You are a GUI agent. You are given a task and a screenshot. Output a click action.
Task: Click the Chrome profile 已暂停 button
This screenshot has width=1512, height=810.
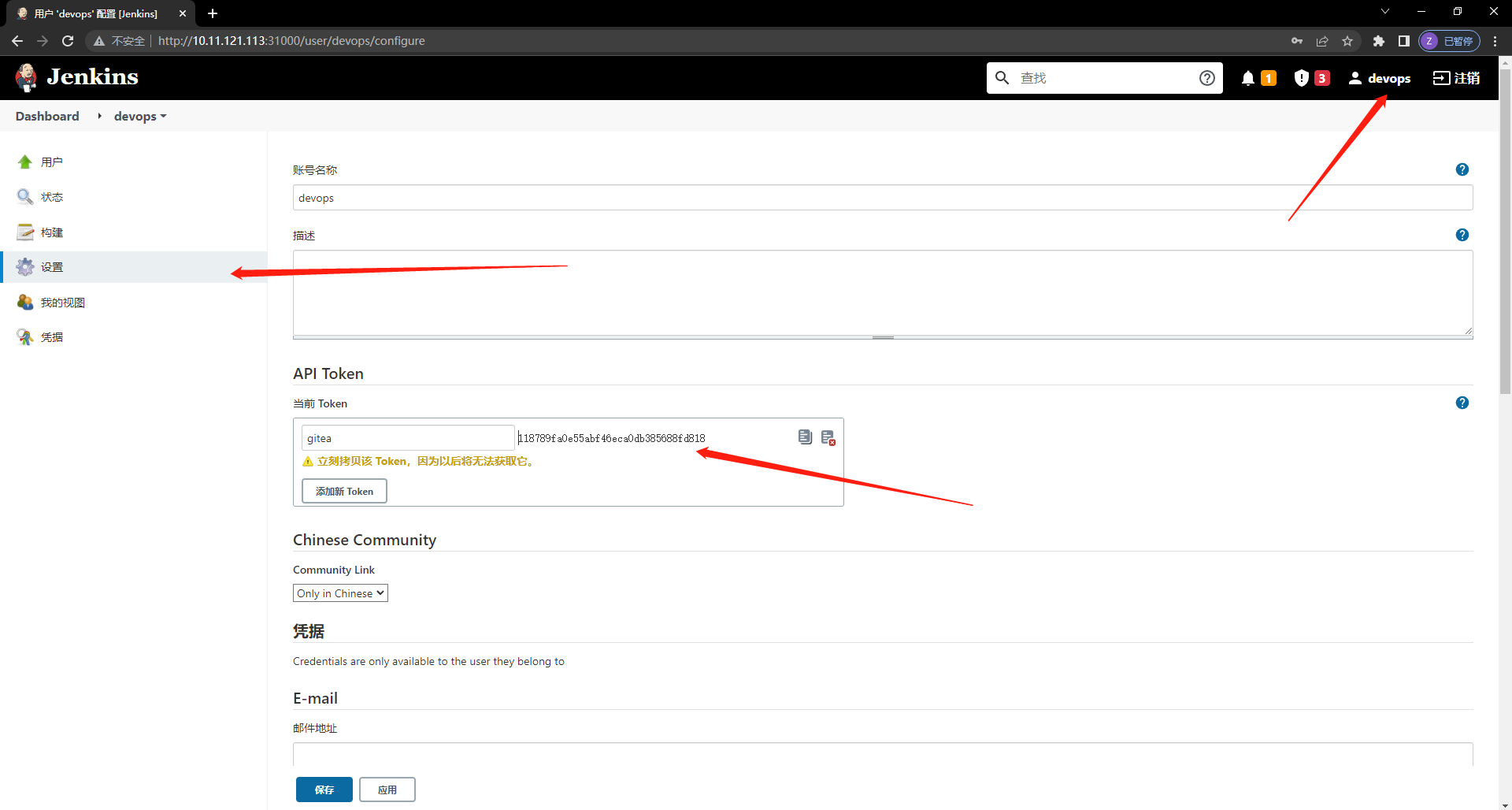tap(1449, 41)
